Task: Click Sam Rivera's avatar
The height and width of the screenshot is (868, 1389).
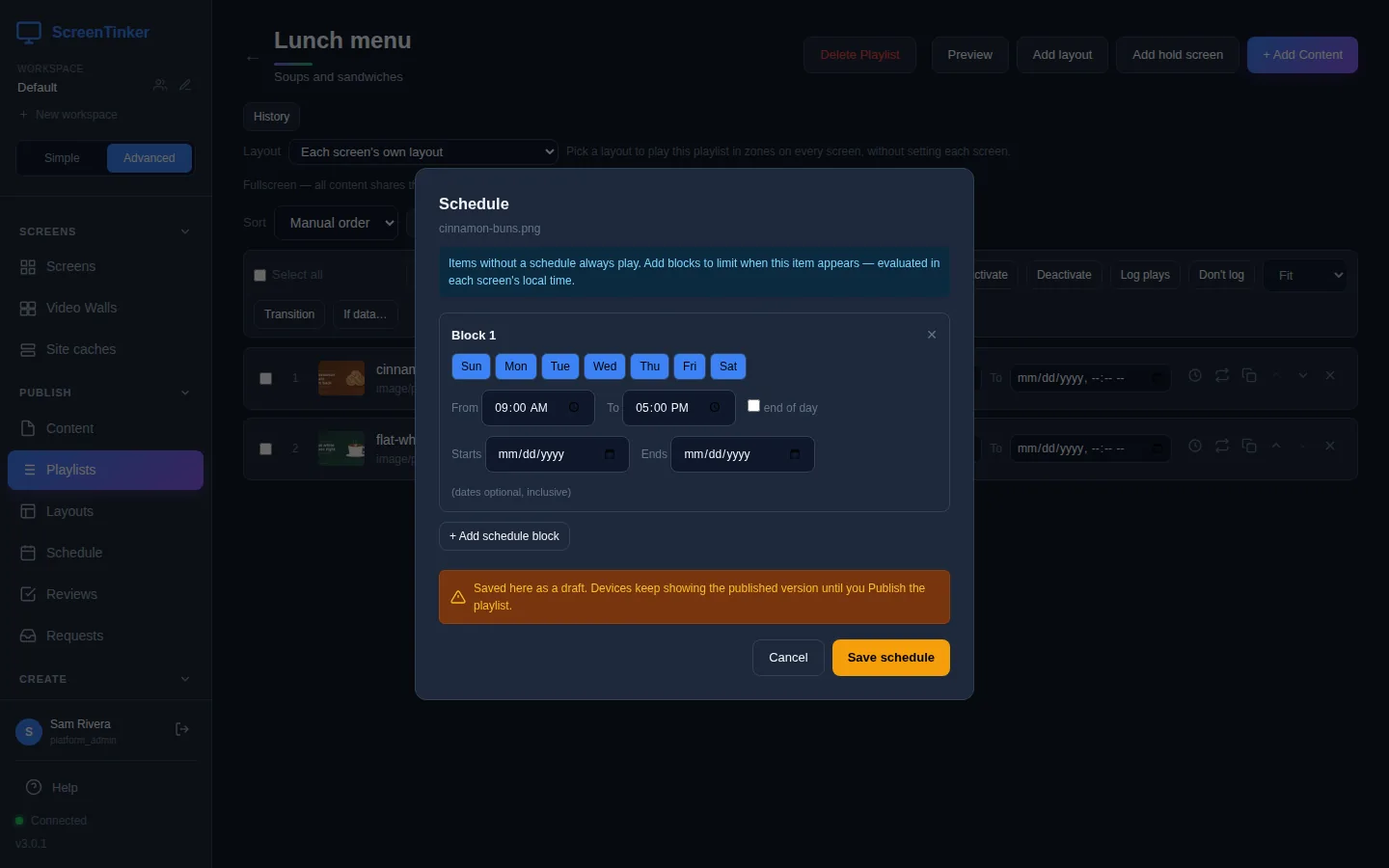Action: 29,732
